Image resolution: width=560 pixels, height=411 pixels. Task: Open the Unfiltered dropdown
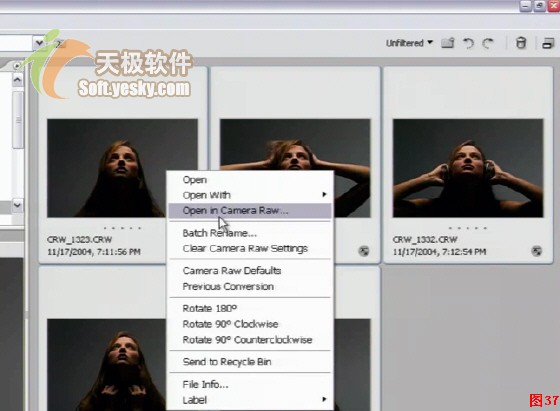(409, 43)
